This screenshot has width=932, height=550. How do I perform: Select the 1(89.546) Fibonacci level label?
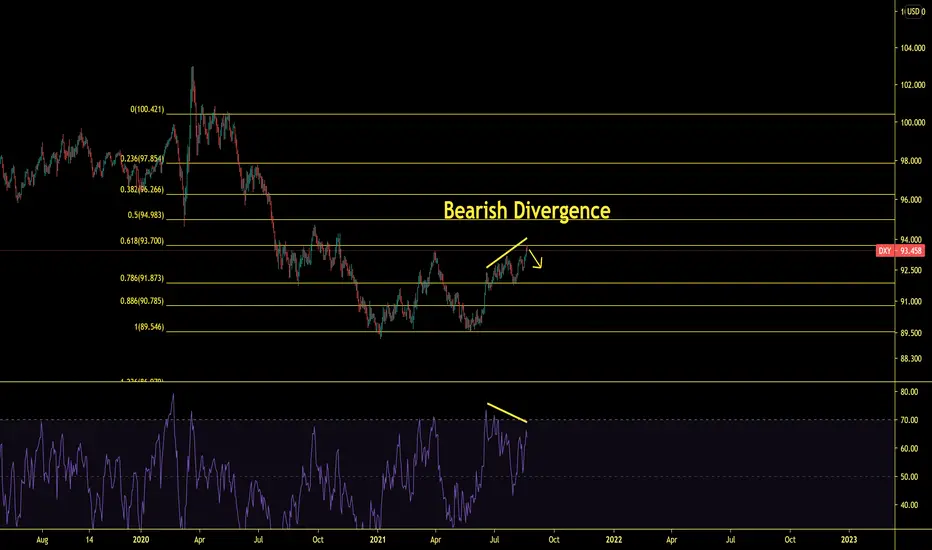[149, 327]
